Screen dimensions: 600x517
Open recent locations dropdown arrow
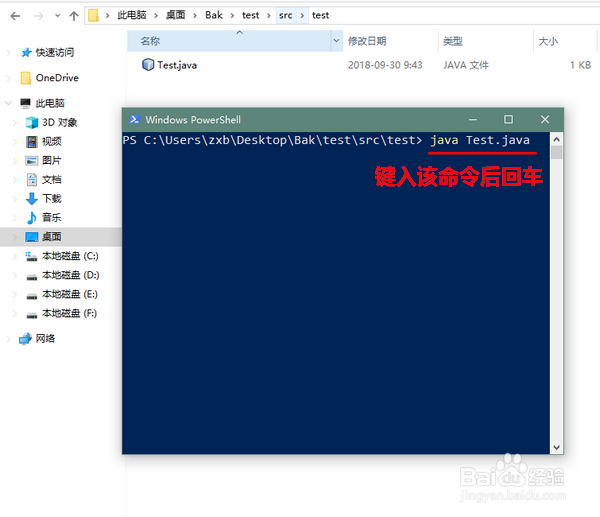[57, 16]
